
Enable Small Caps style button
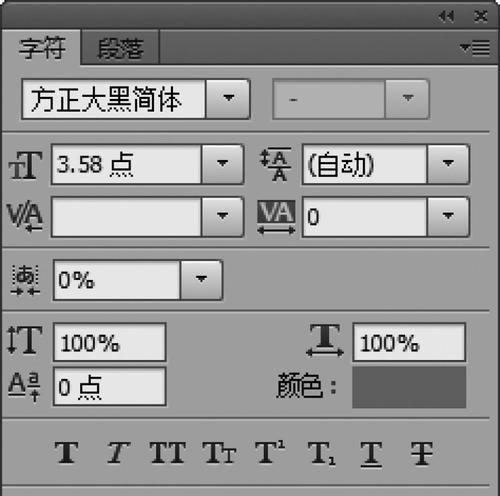click(219, 453)
